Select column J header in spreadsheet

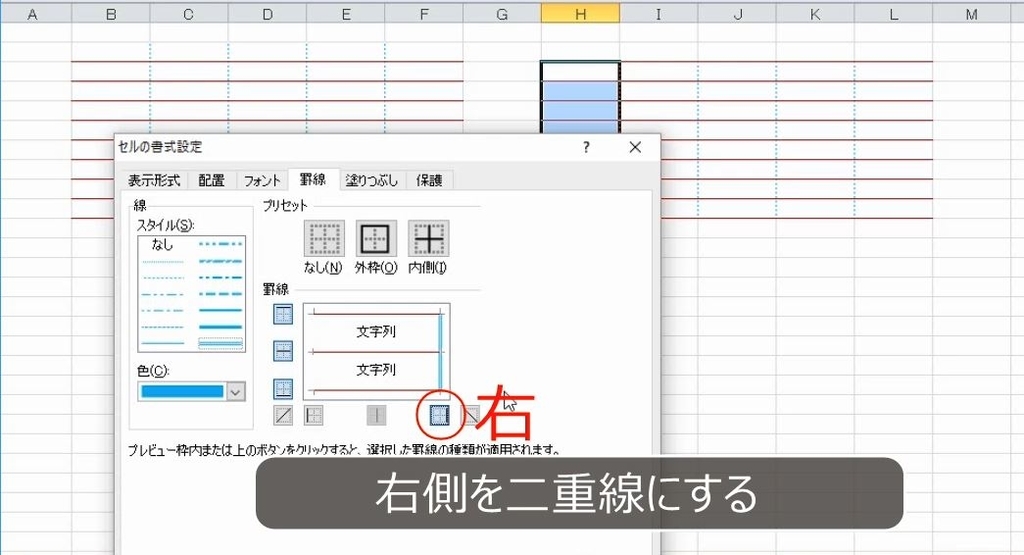coord(737,13)
